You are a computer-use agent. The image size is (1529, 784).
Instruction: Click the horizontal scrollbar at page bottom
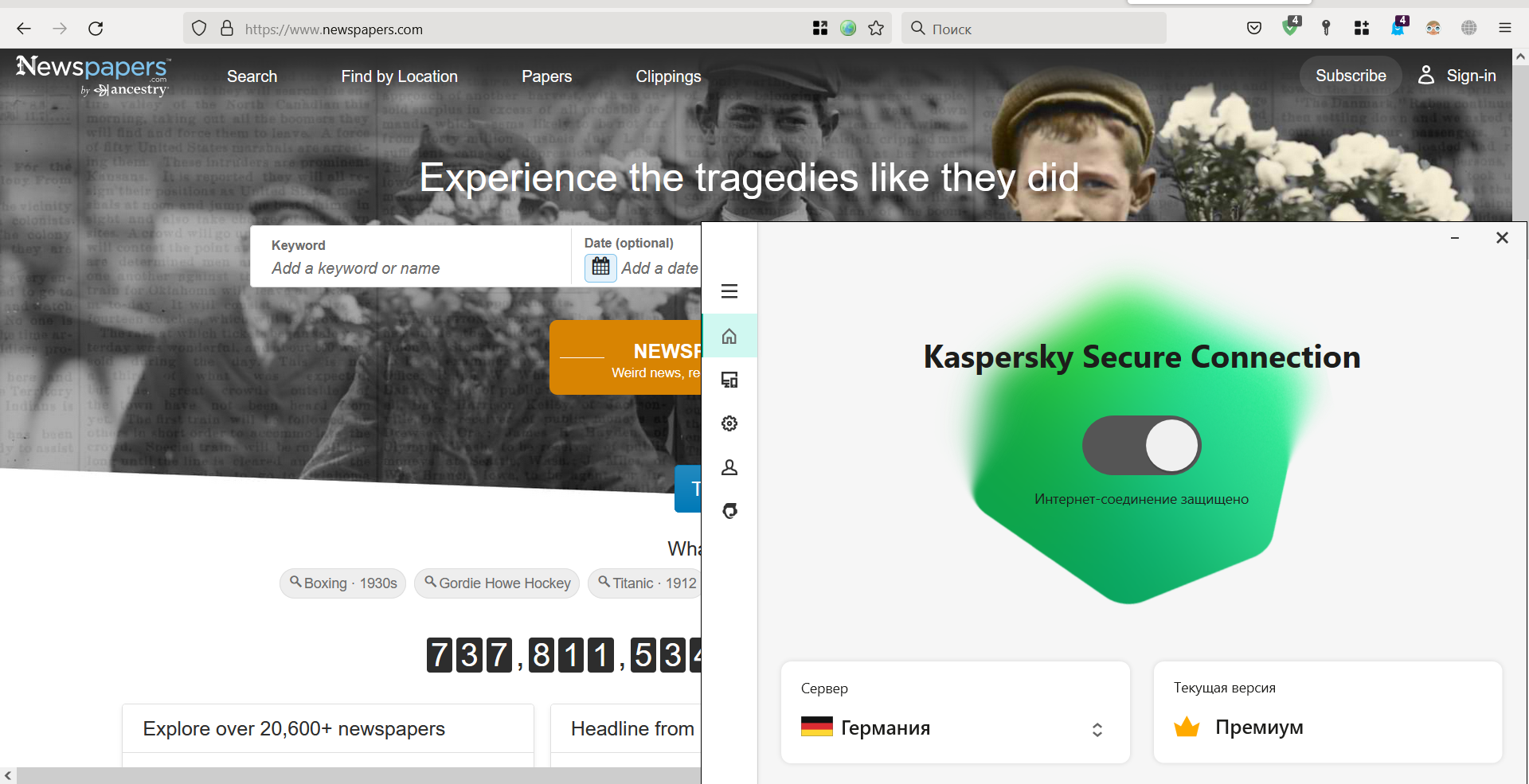point(358,775)
